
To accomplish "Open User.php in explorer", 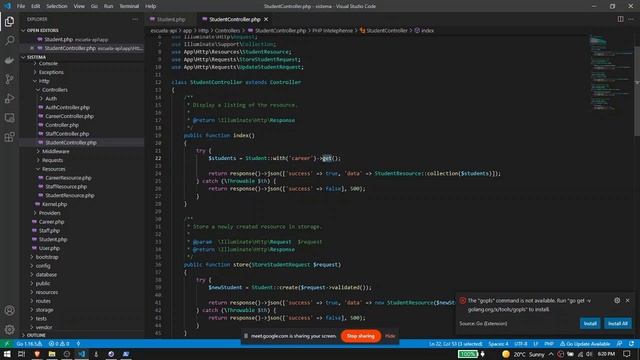I will tap(49, 248).
